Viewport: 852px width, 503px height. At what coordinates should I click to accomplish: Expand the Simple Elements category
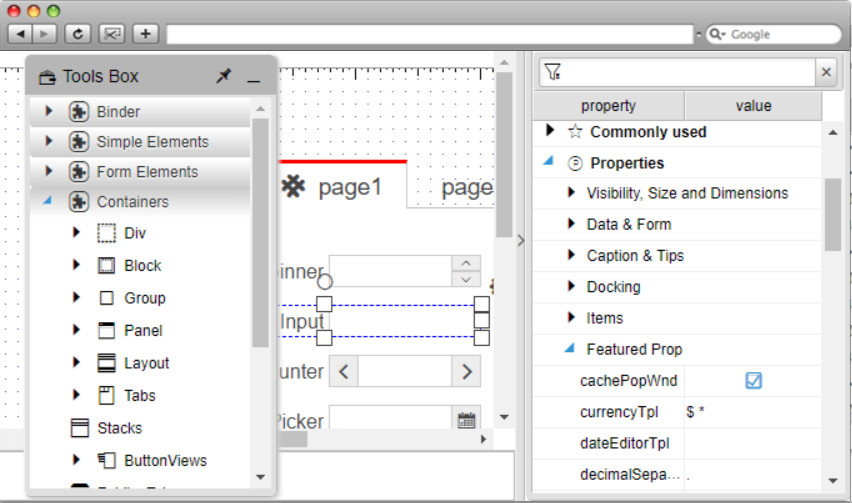click(49, 141)
